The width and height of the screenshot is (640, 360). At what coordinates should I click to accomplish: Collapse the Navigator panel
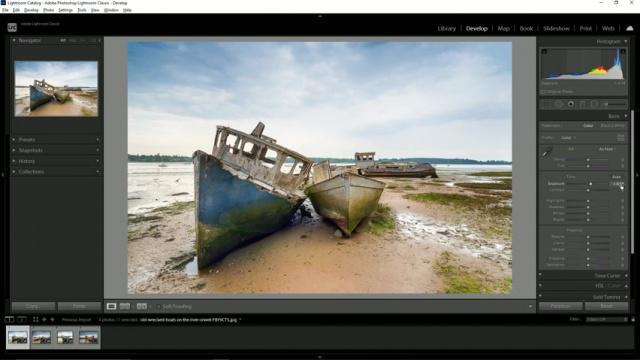[x=14, y=40]
